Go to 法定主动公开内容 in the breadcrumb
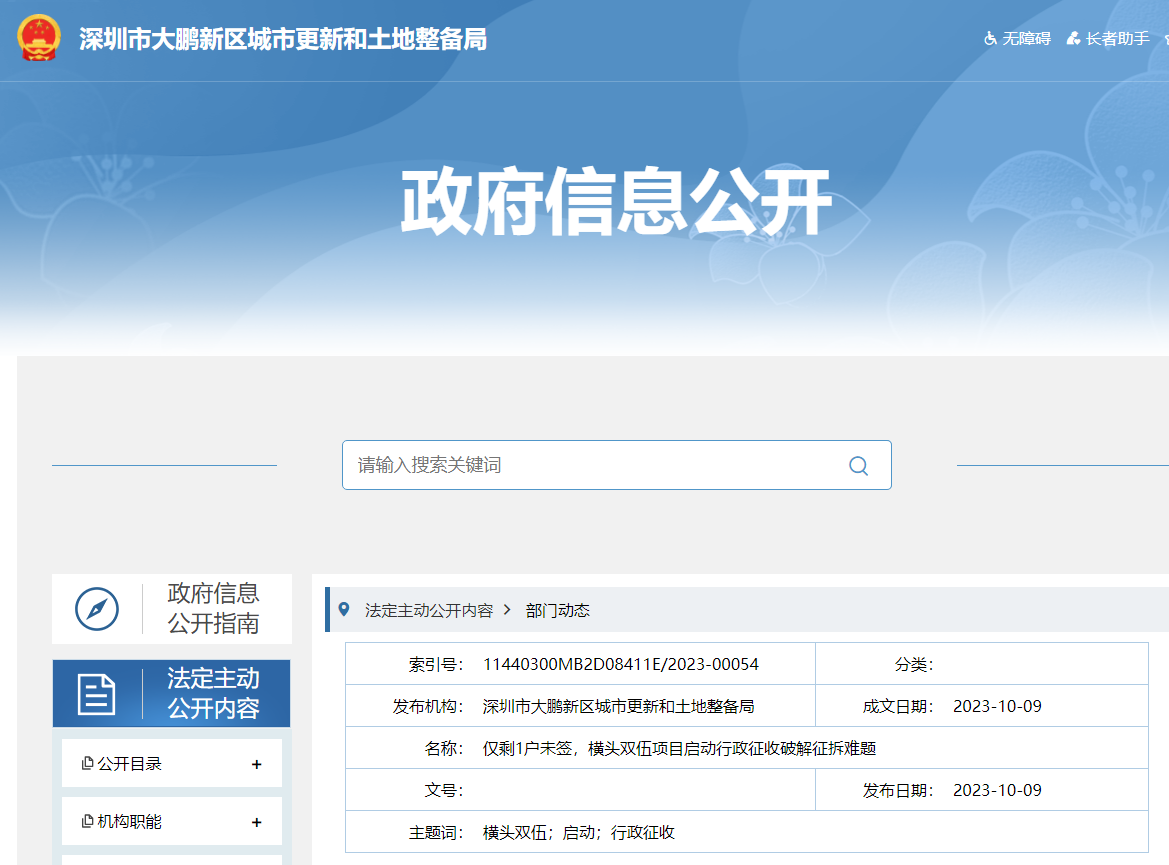1169x865 pixels. tap(428, 610)
